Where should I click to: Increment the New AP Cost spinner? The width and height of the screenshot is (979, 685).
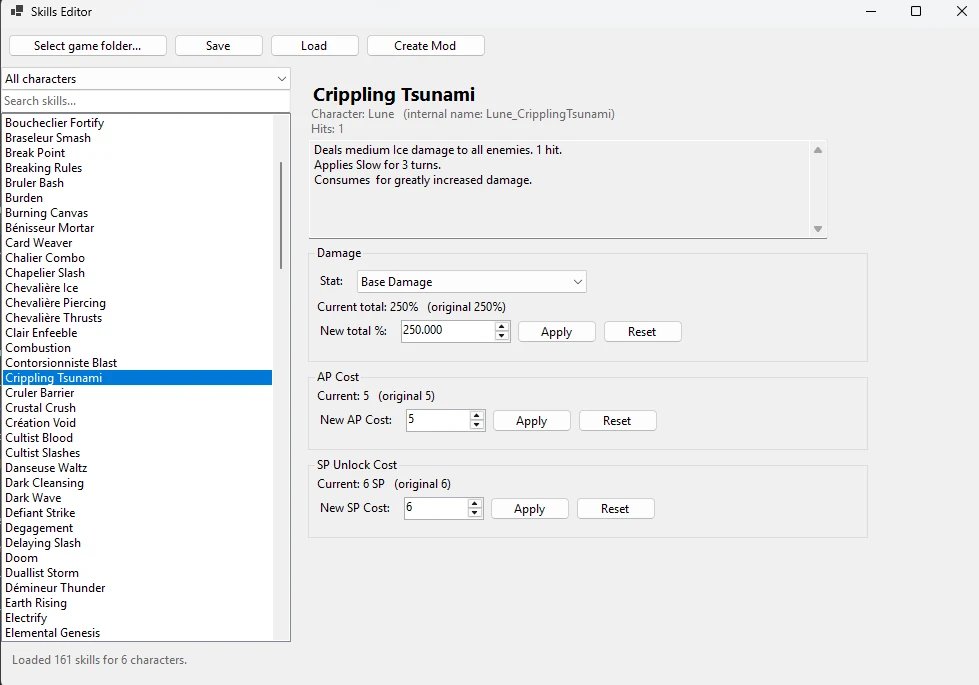pyautogui.click(x=476, y=415)
